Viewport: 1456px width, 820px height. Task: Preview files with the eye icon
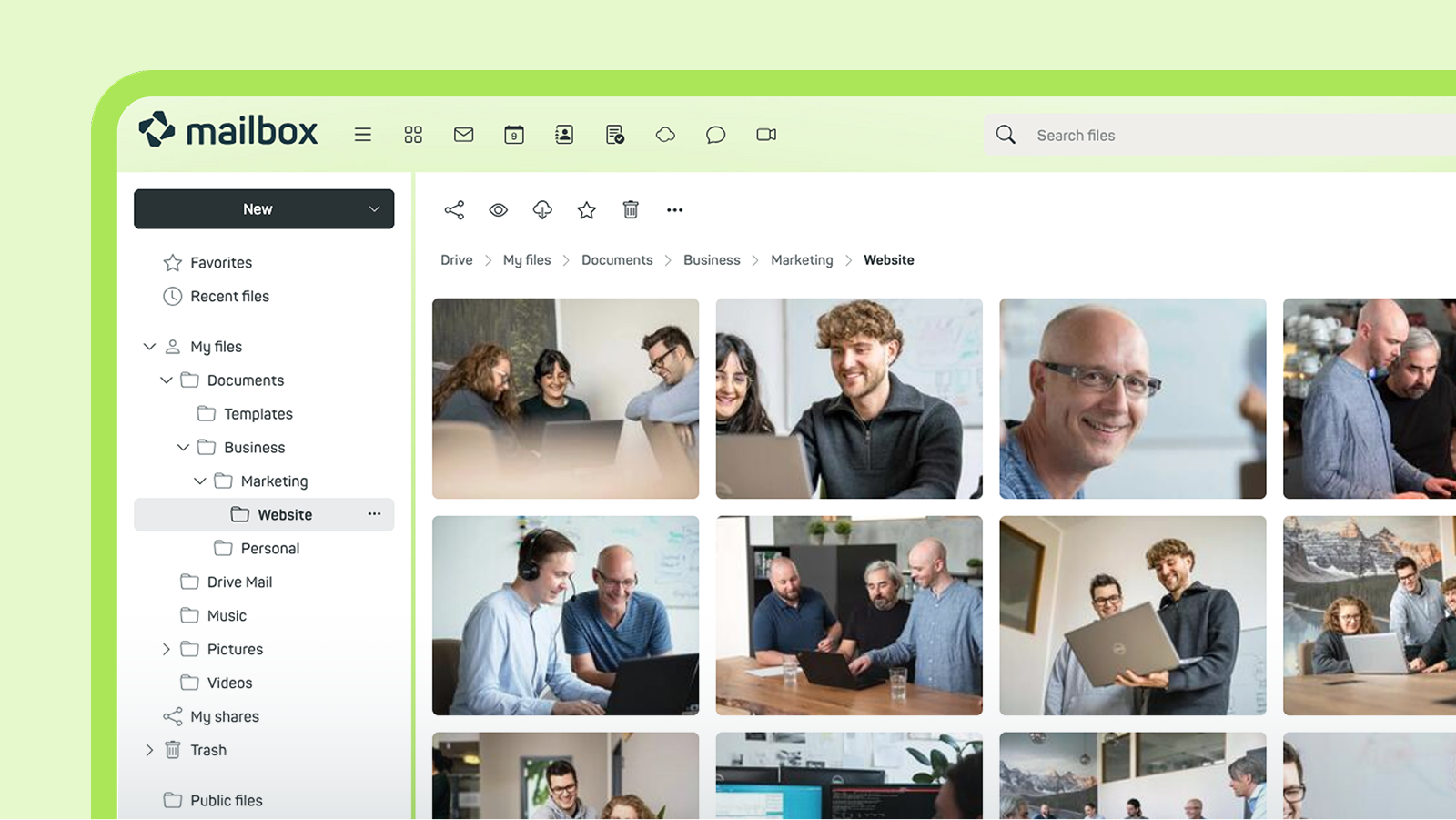pos(498,209)
